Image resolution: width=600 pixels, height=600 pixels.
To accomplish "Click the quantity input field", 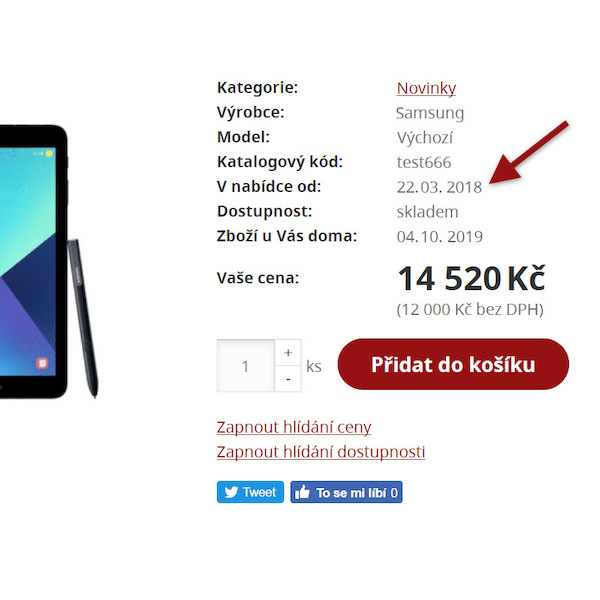I will pos(246,366).
